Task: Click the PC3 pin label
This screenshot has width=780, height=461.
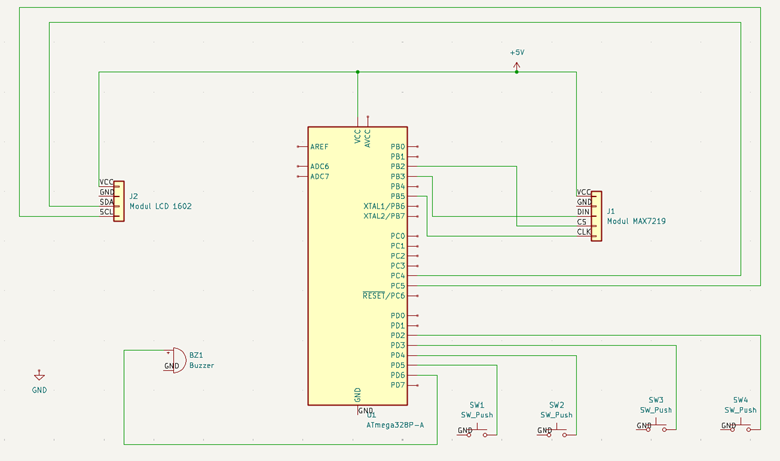Action: [398, 266]
